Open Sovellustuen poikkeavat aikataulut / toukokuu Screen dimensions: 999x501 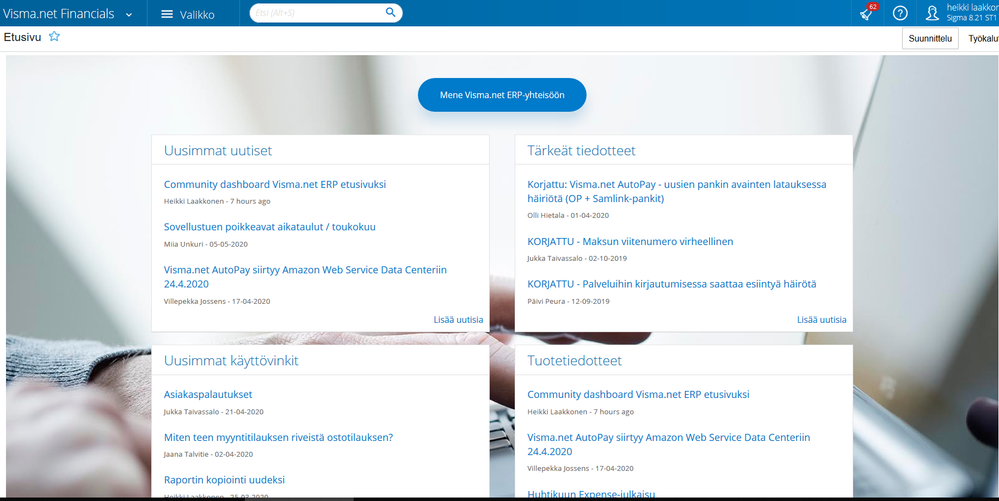pyautogui.click(x=270, y=227)
